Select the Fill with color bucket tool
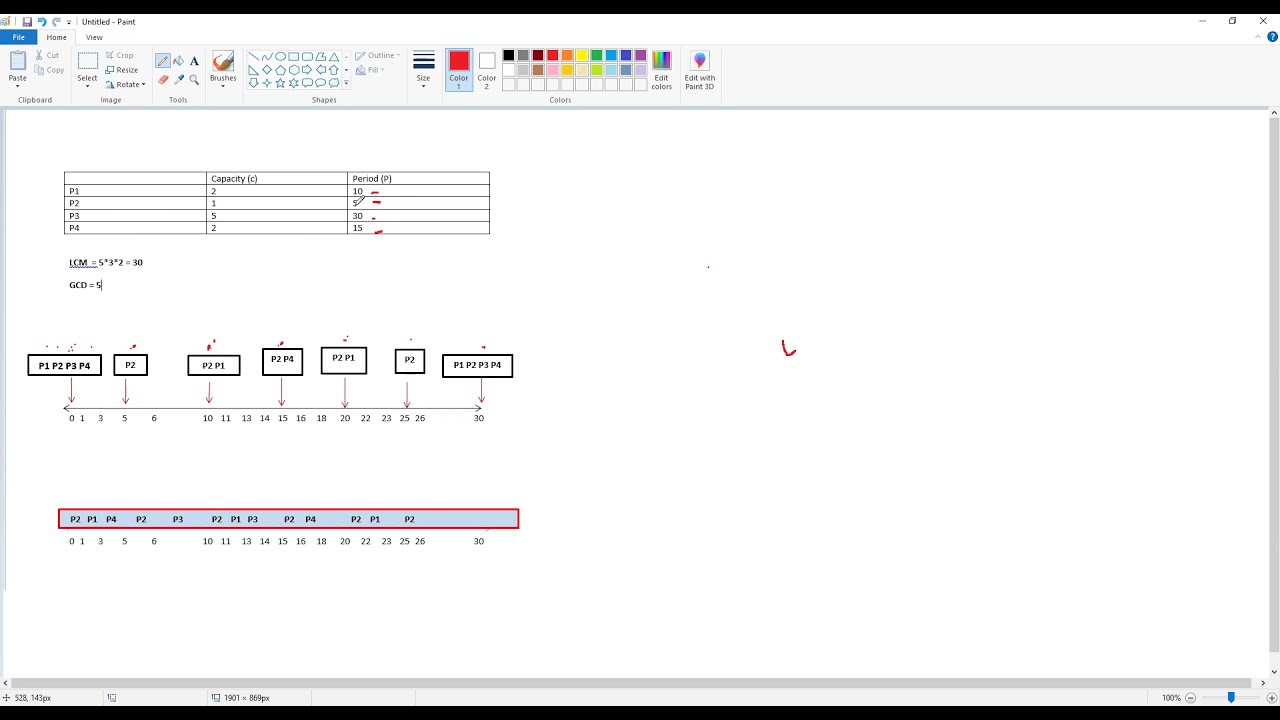The height and width of the screenshot is (720, 1280). point(178,61)
